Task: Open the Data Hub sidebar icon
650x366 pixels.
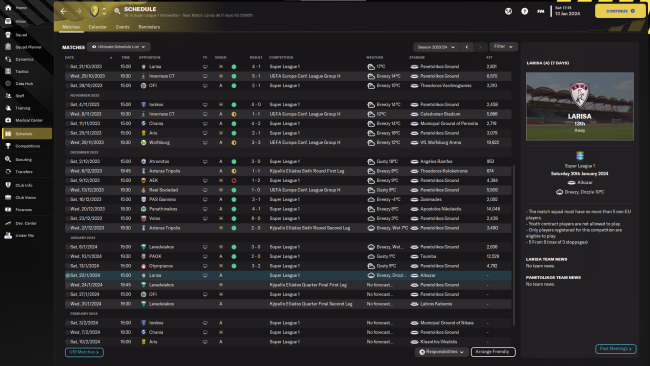Action: pos(8,83)
